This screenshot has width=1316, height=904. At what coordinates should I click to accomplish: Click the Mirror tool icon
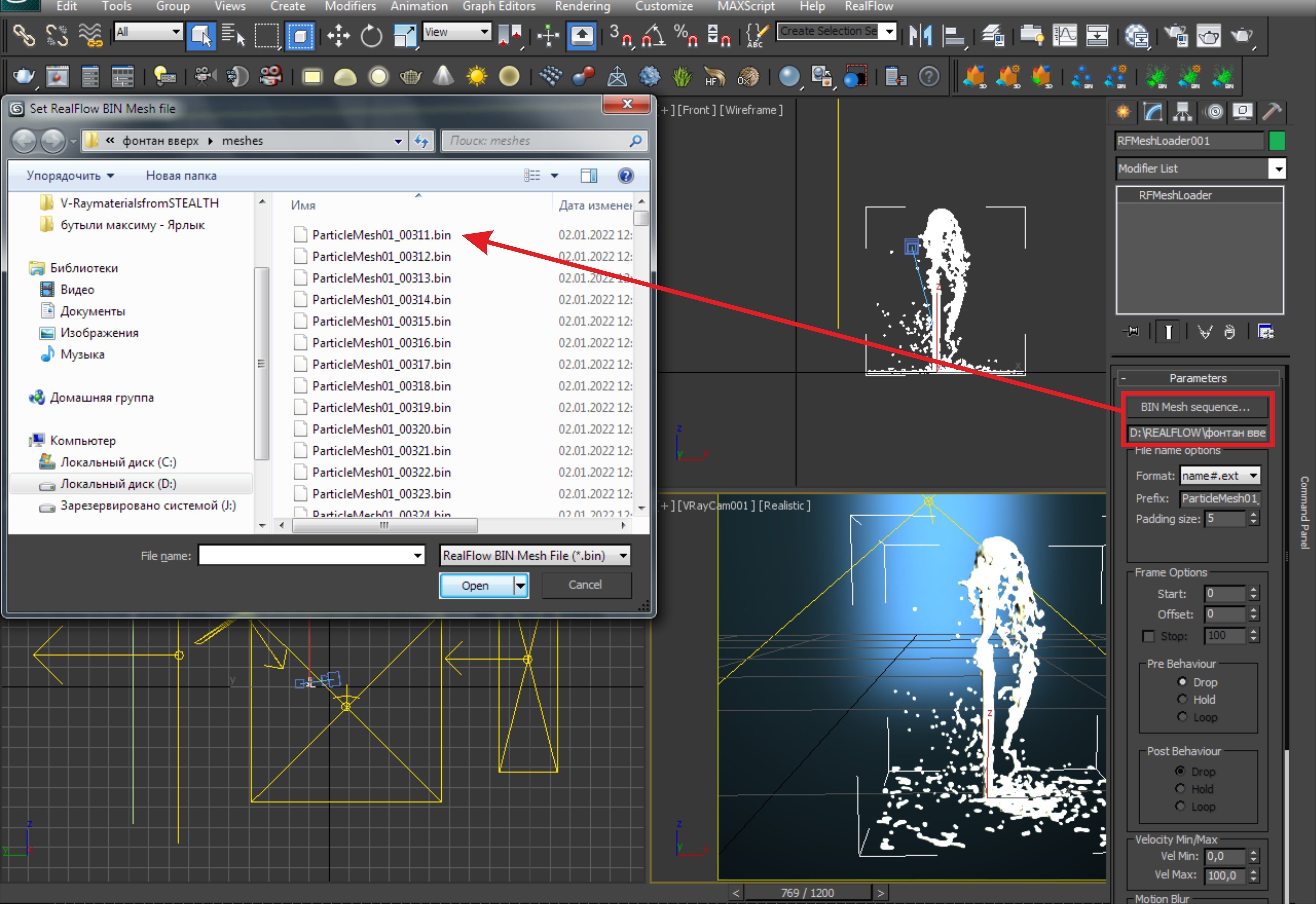pos(921,36)
